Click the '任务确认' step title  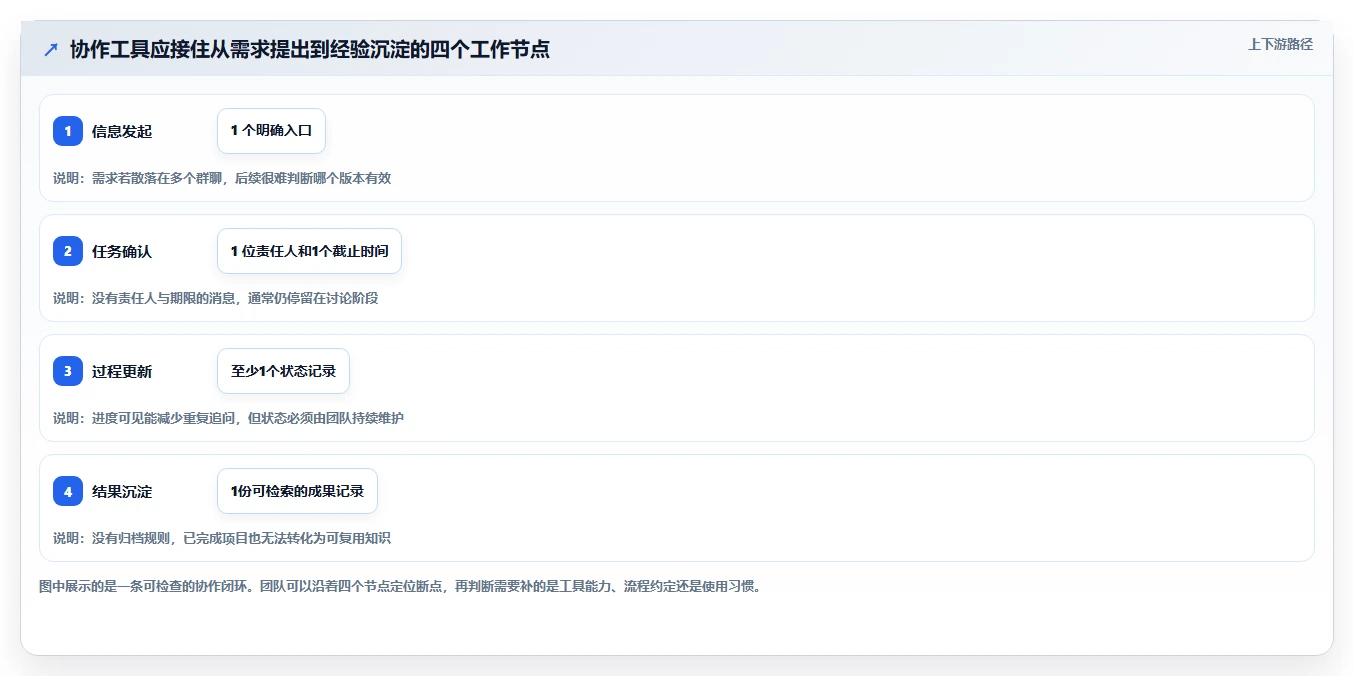pyautogui.click(x=122, y=251)
